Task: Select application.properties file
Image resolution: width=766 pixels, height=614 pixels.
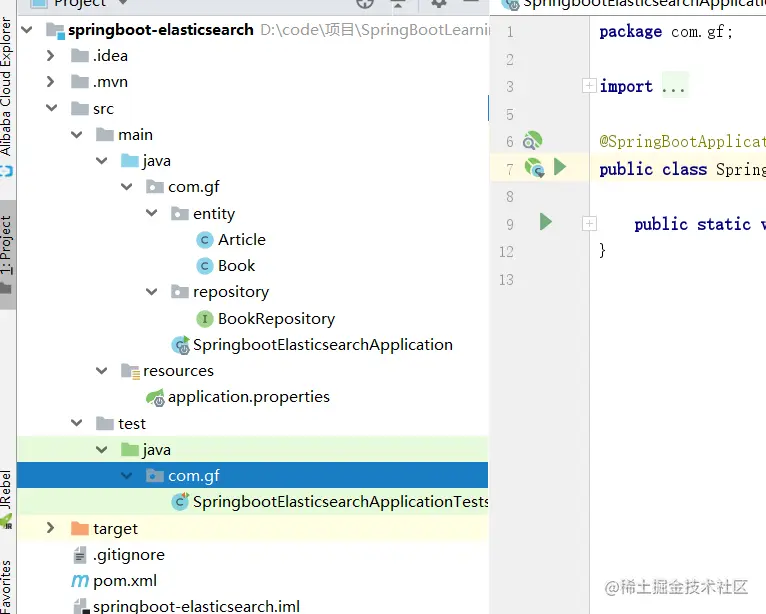Action: click(249, 397)
